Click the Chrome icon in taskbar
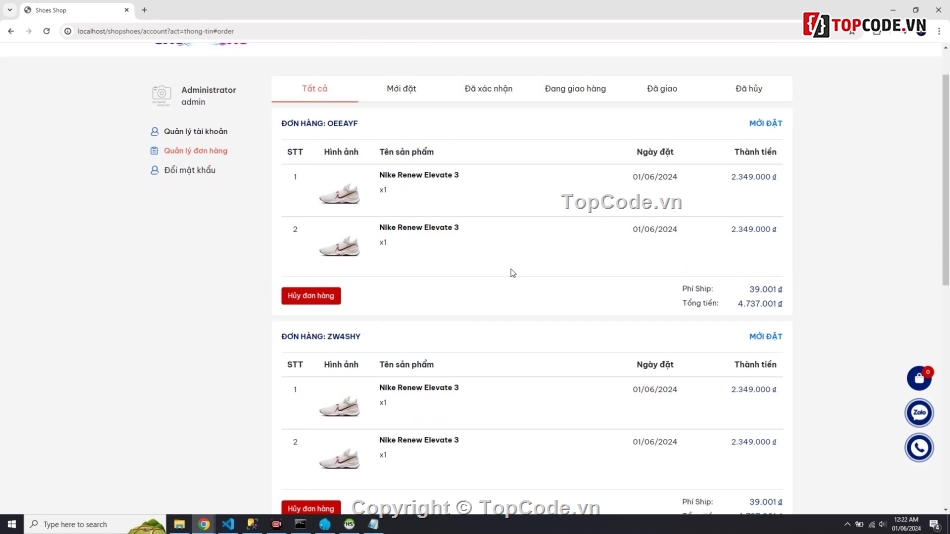The image size is (950, 534). click(x=204, y=524)
